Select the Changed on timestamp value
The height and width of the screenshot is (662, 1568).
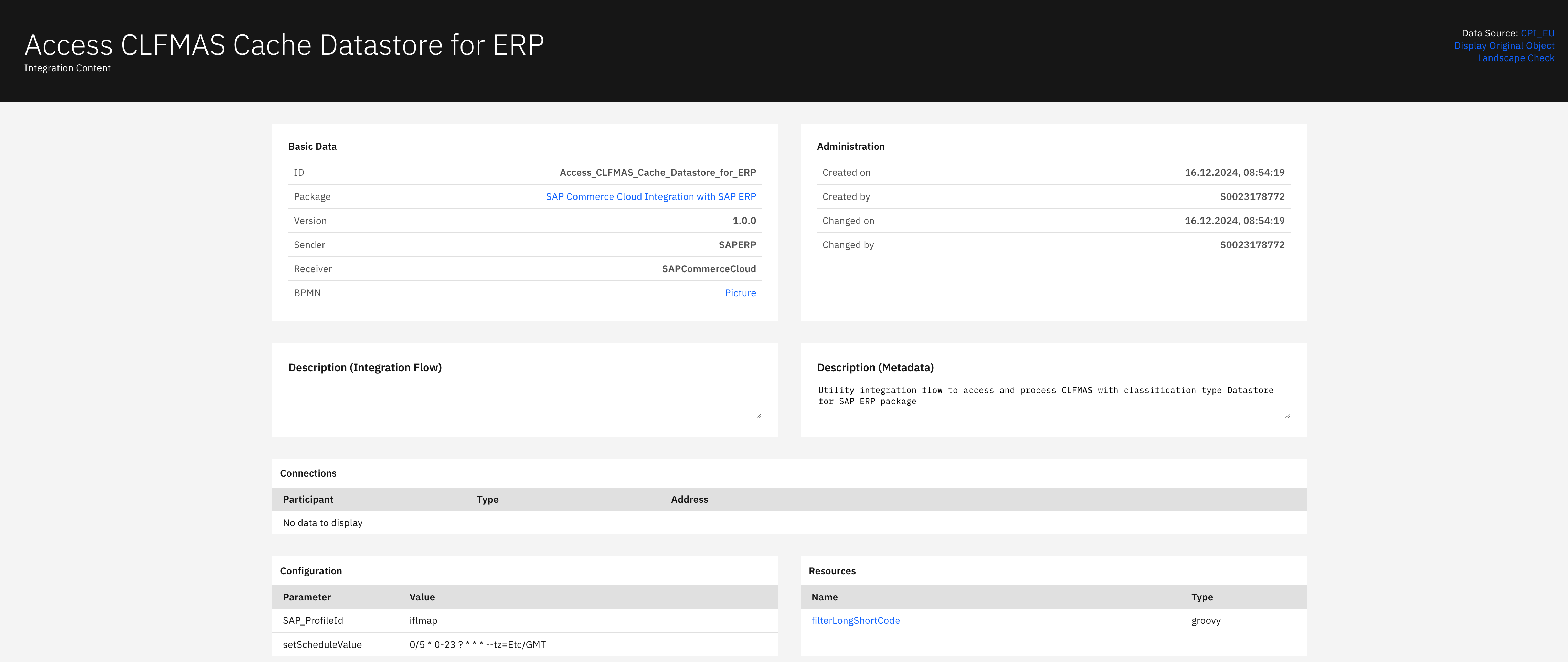tap(1235, 221)
